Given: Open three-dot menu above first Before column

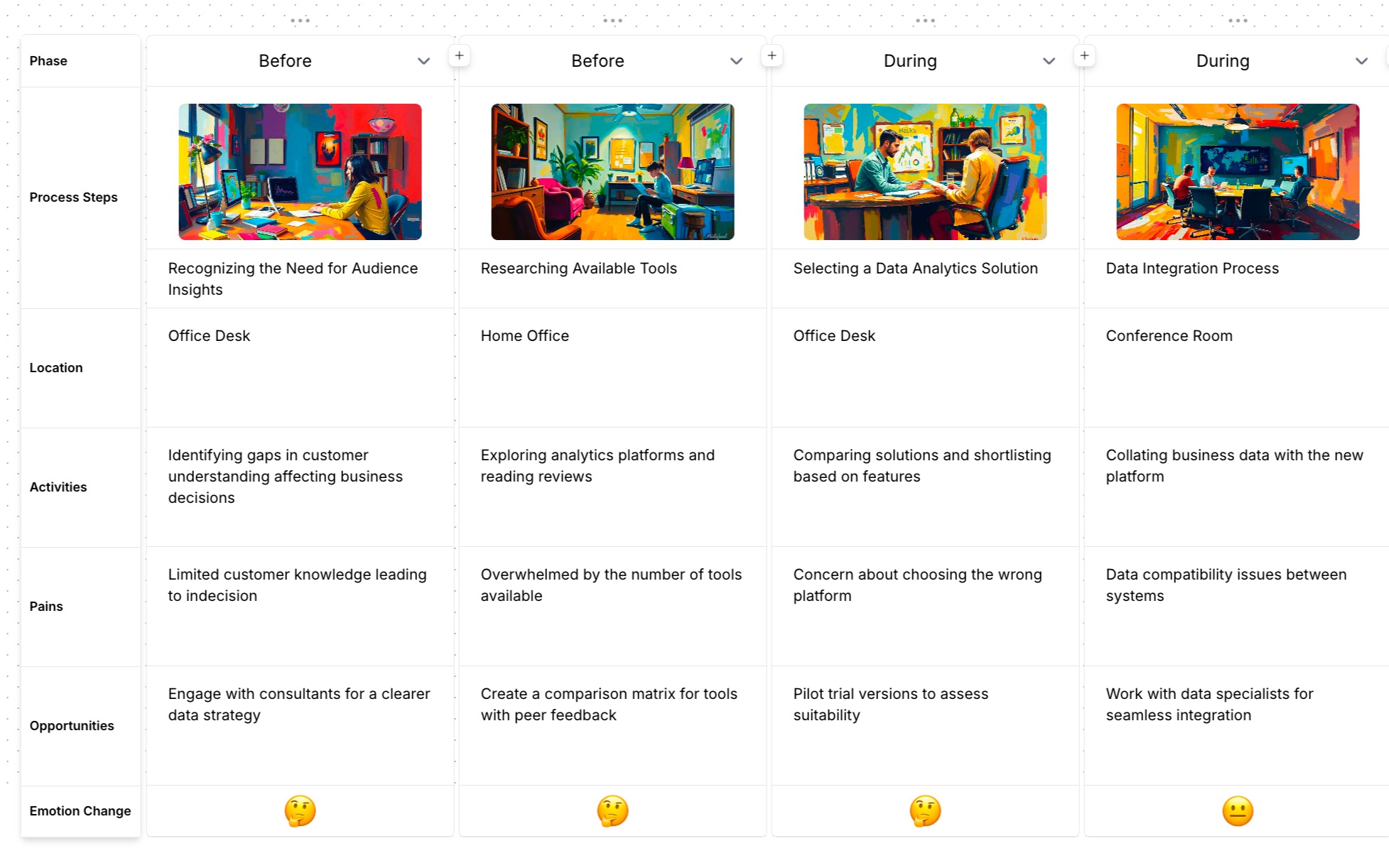Looking at the screenshot, I should (x=300, y=21).
